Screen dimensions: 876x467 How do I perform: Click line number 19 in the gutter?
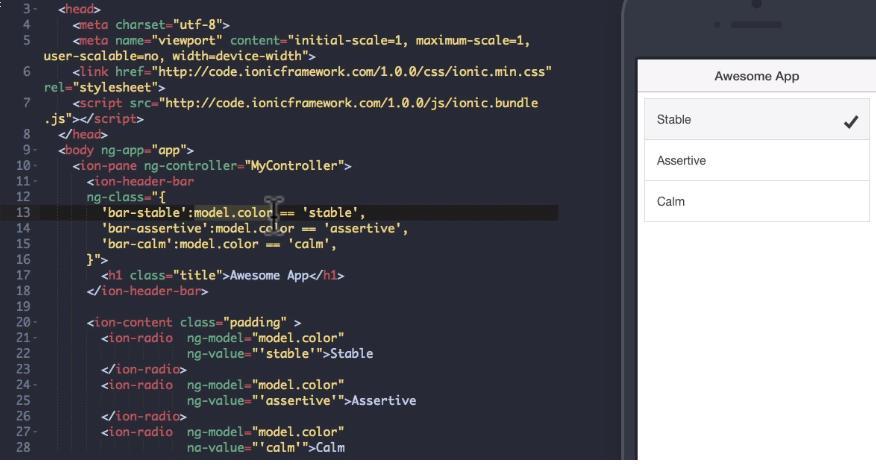[23, 306]
